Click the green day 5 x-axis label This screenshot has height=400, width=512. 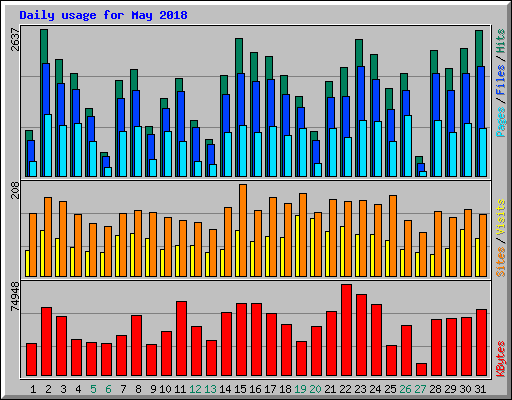93,389
